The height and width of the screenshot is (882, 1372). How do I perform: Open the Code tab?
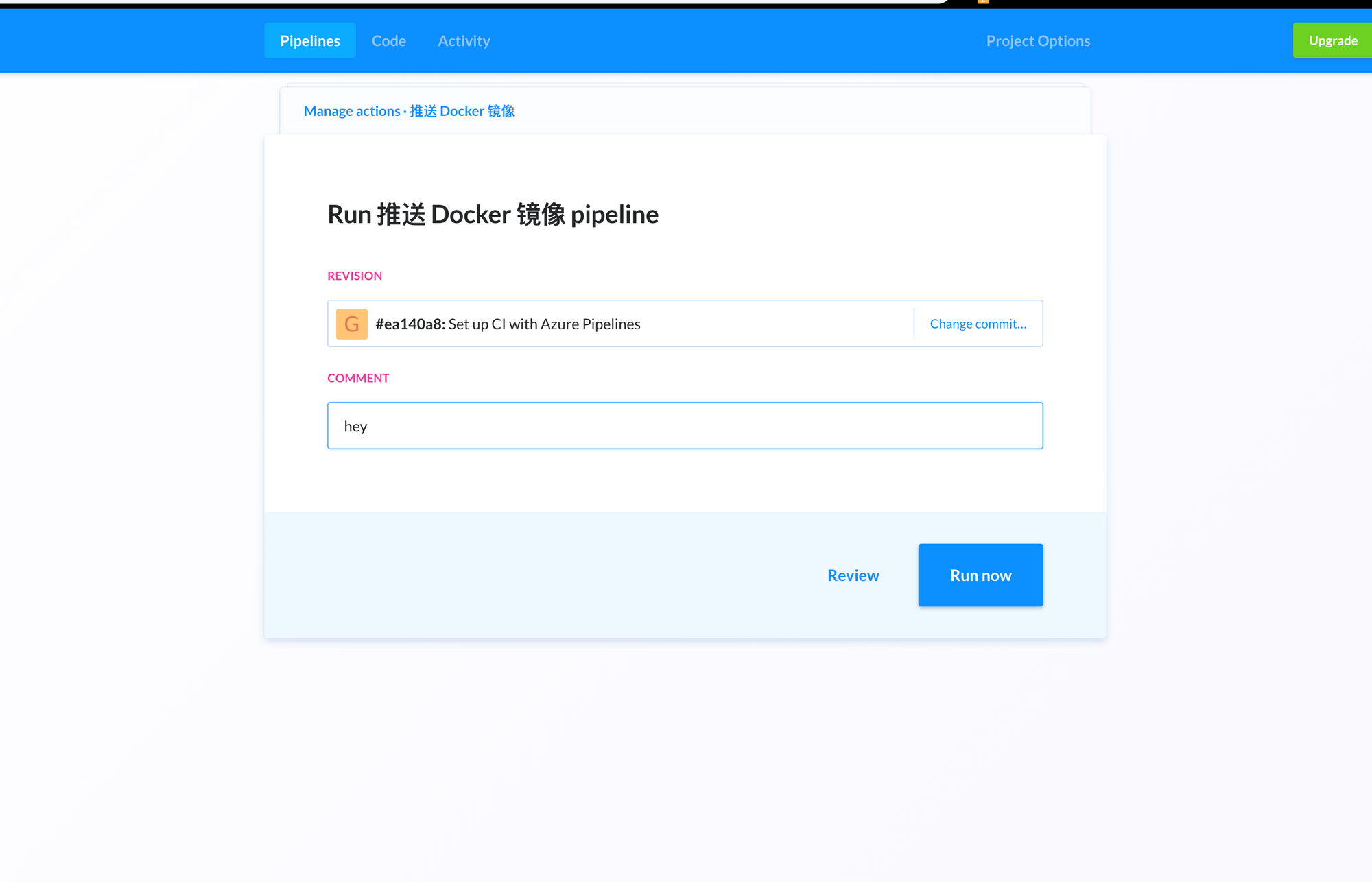coord(388,40)
